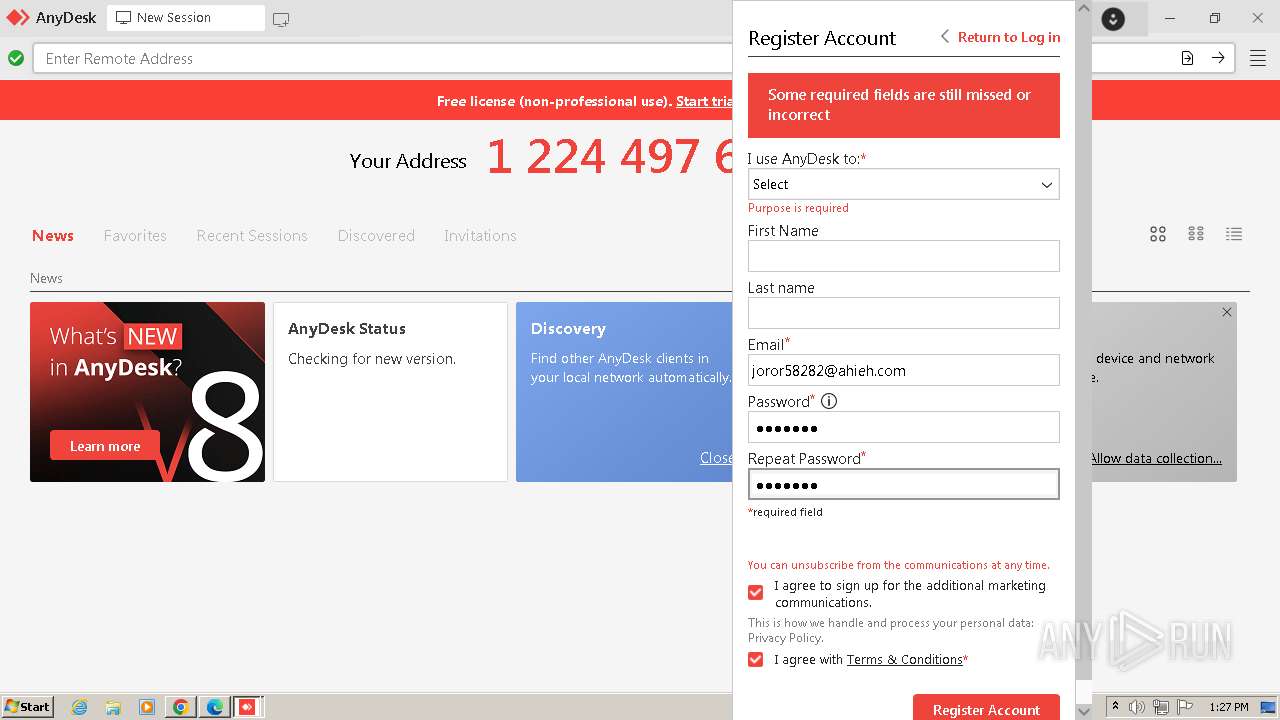The image size is (1280, 720).
Task: Click Return to Log in link
Action: pyautogui.click(x=1009, y=37)
